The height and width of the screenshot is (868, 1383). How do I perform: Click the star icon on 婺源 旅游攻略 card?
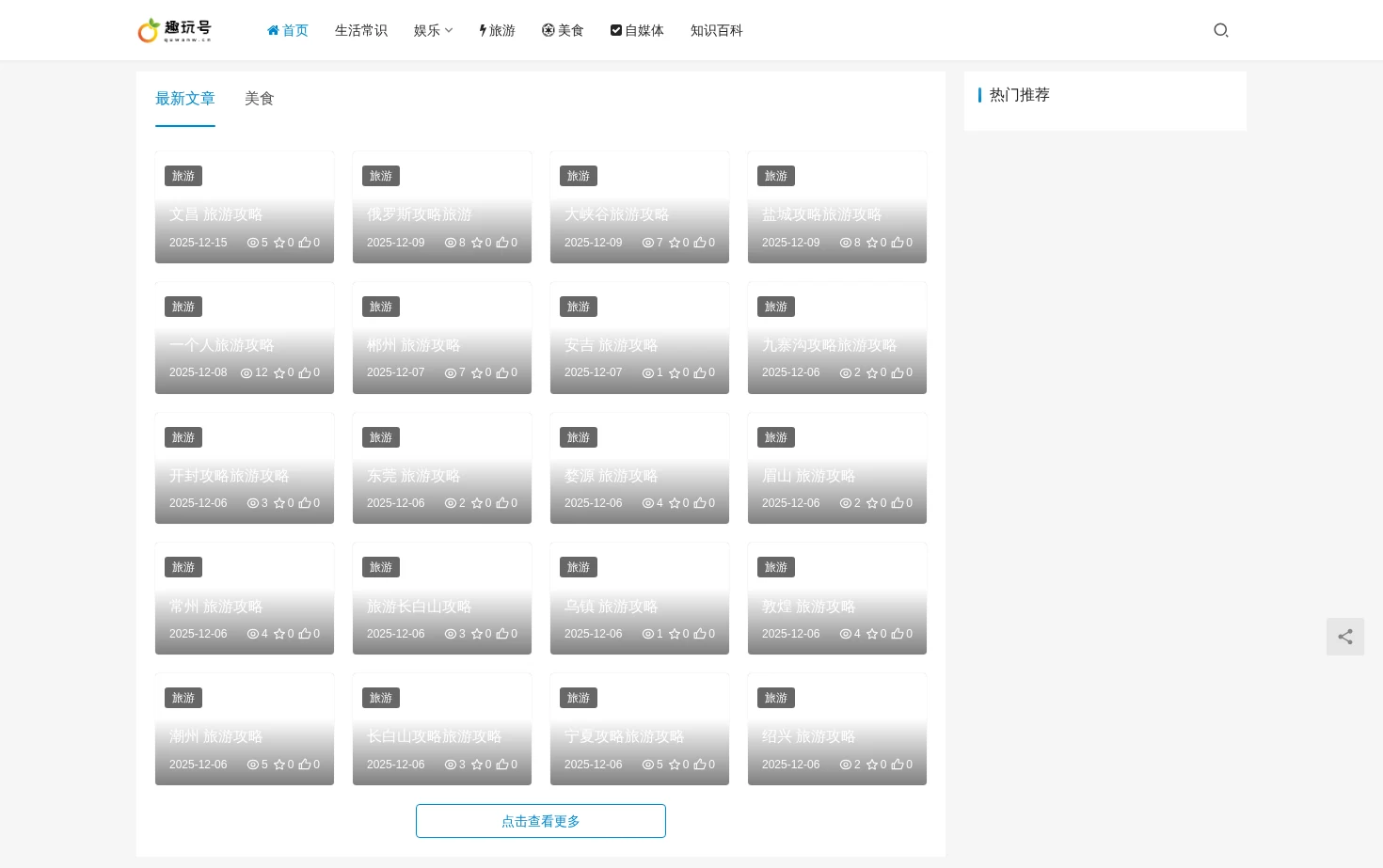coord(675,504)
